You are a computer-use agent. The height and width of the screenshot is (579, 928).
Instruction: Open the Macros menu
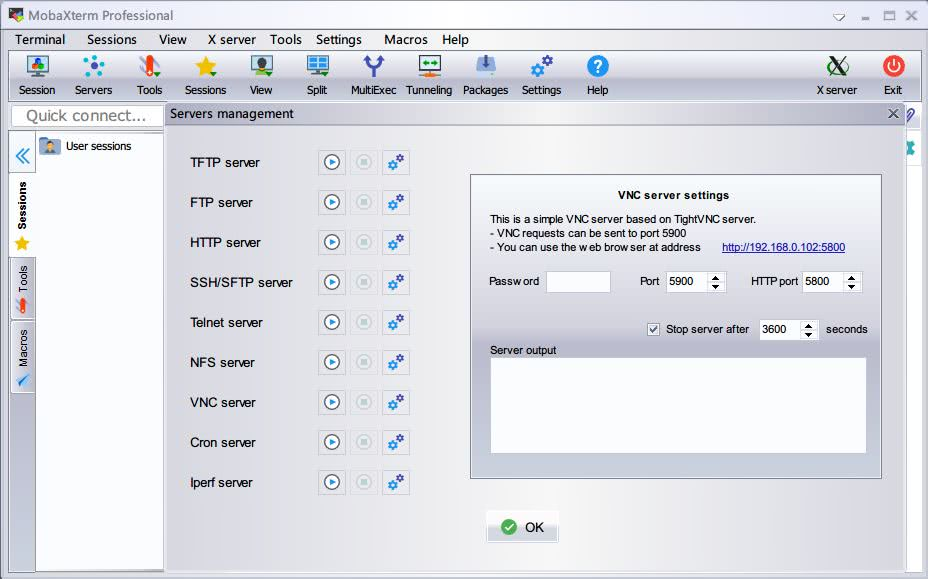click(406, 40)
